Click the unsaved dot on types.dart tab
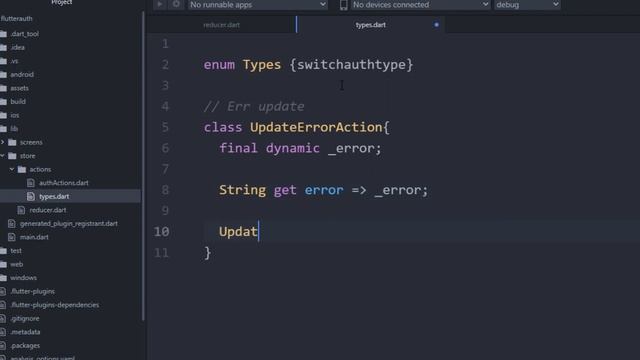The height and width of the screenshot is (360, 640). (x=436, y=25)
